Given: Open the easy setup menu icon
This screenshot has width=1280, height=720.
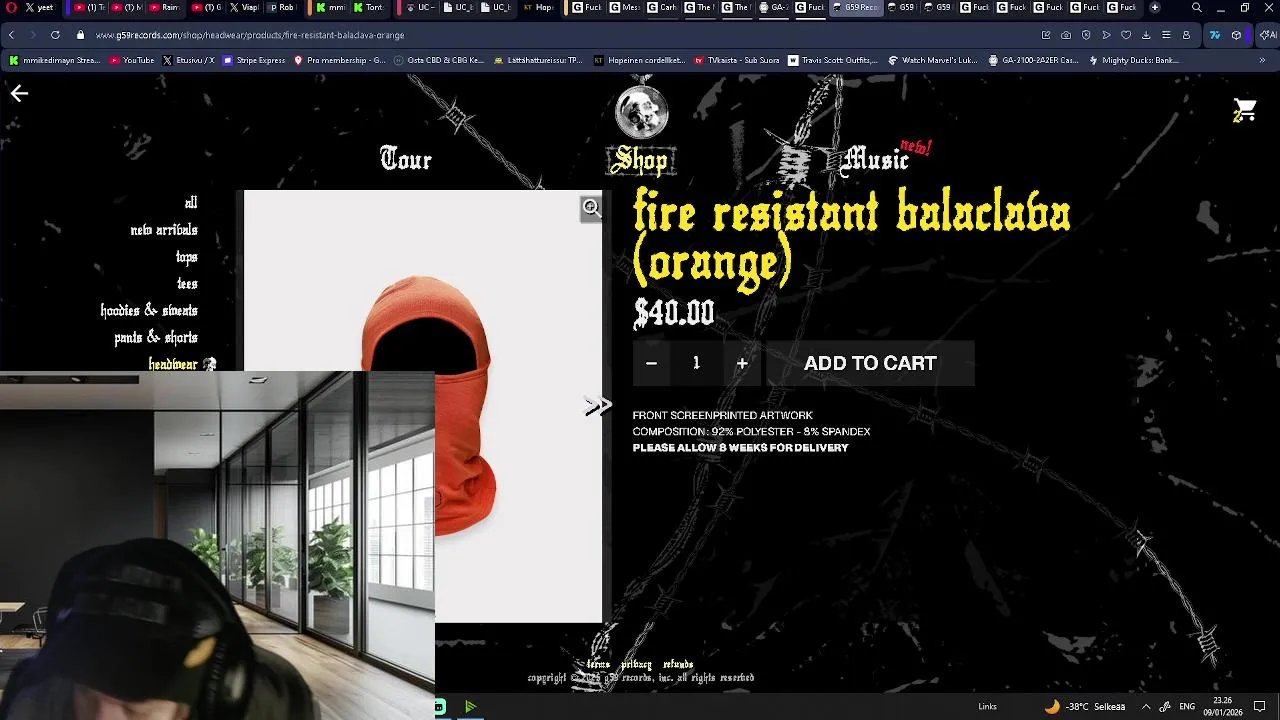Looking at the screenshot, I should [x=1166, y=35].
